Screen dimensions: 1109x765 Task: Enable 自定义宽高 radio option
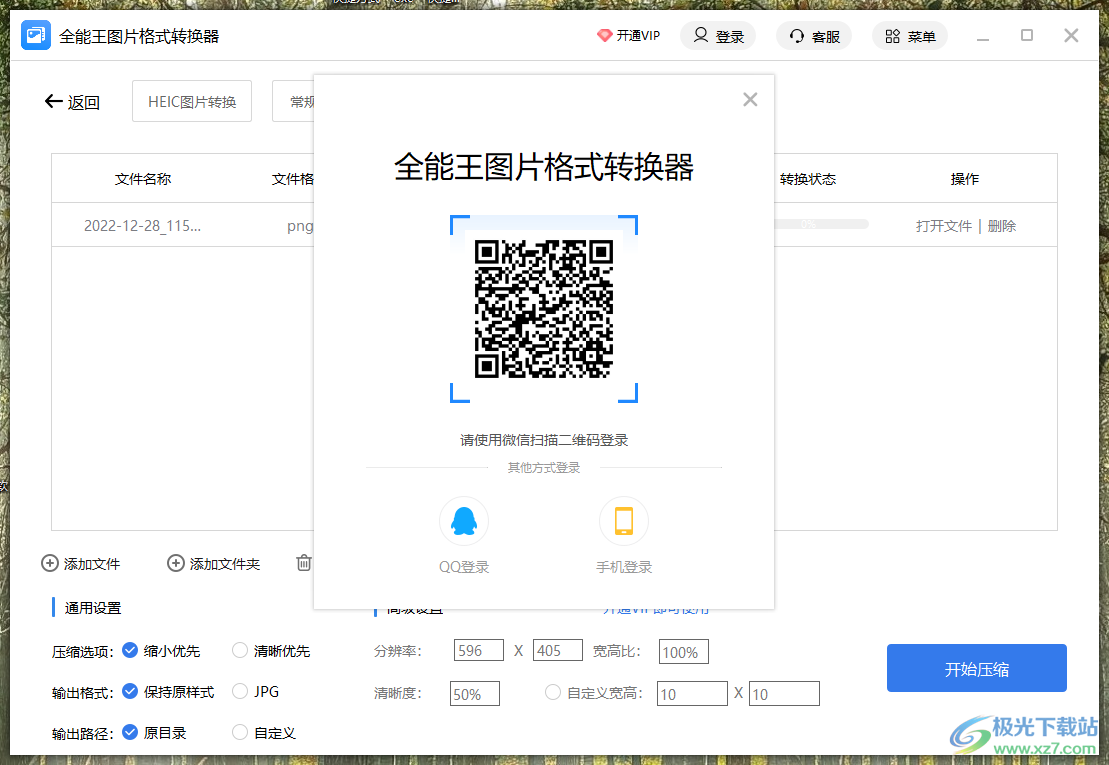553,693
